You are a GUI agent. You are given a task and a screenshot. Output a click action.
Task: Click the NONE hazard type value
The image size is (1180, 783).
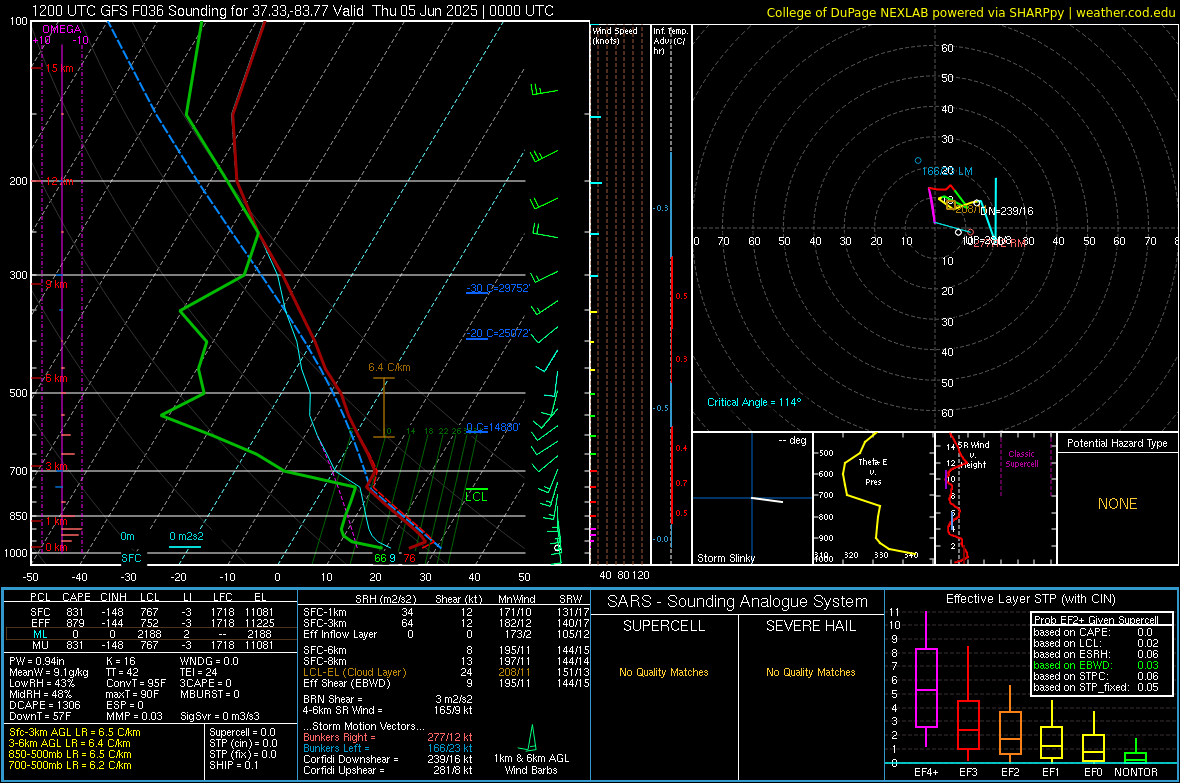coord(1118,504)
